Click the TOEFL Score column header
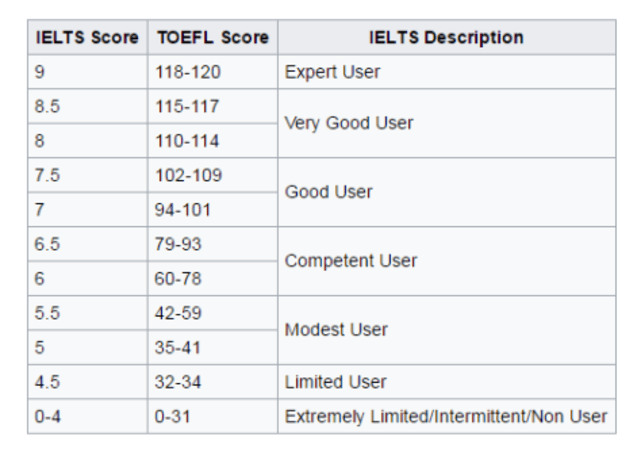Screen dimensions: 640x452 pyautogui.click(x=212, y=38)
